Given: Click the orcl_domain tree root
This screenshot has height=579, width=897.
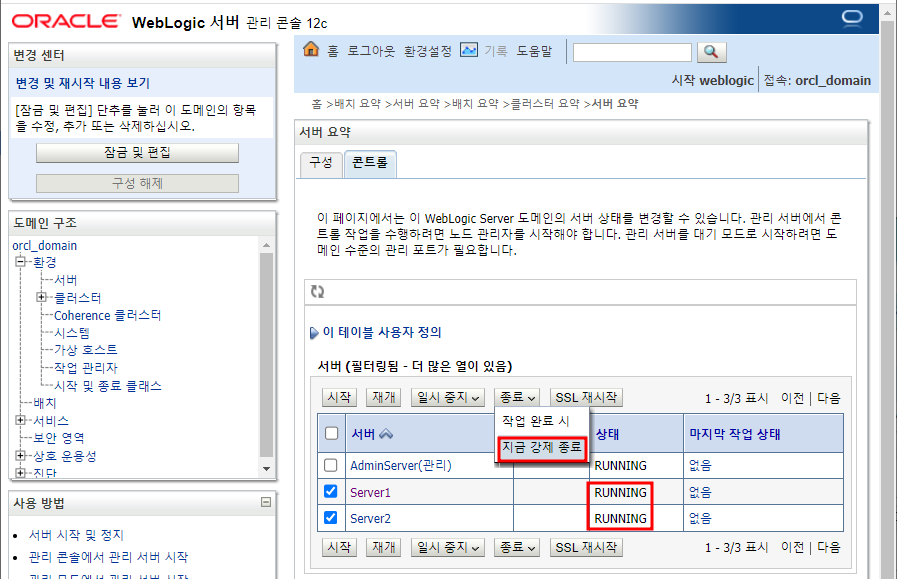Looking at the screenshot, I should (x=45, y=245).
